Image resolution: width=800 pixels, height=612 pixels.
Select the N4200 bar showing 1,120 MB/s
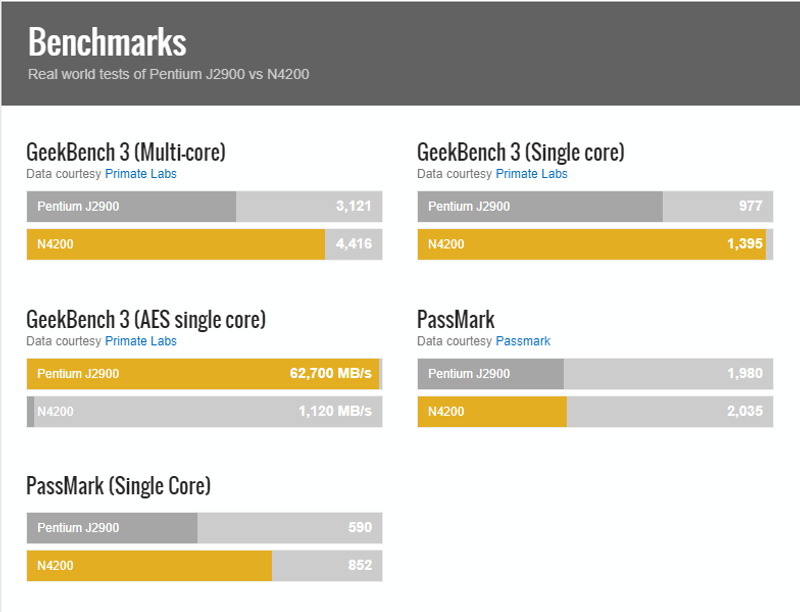click(x=204, y=411)
